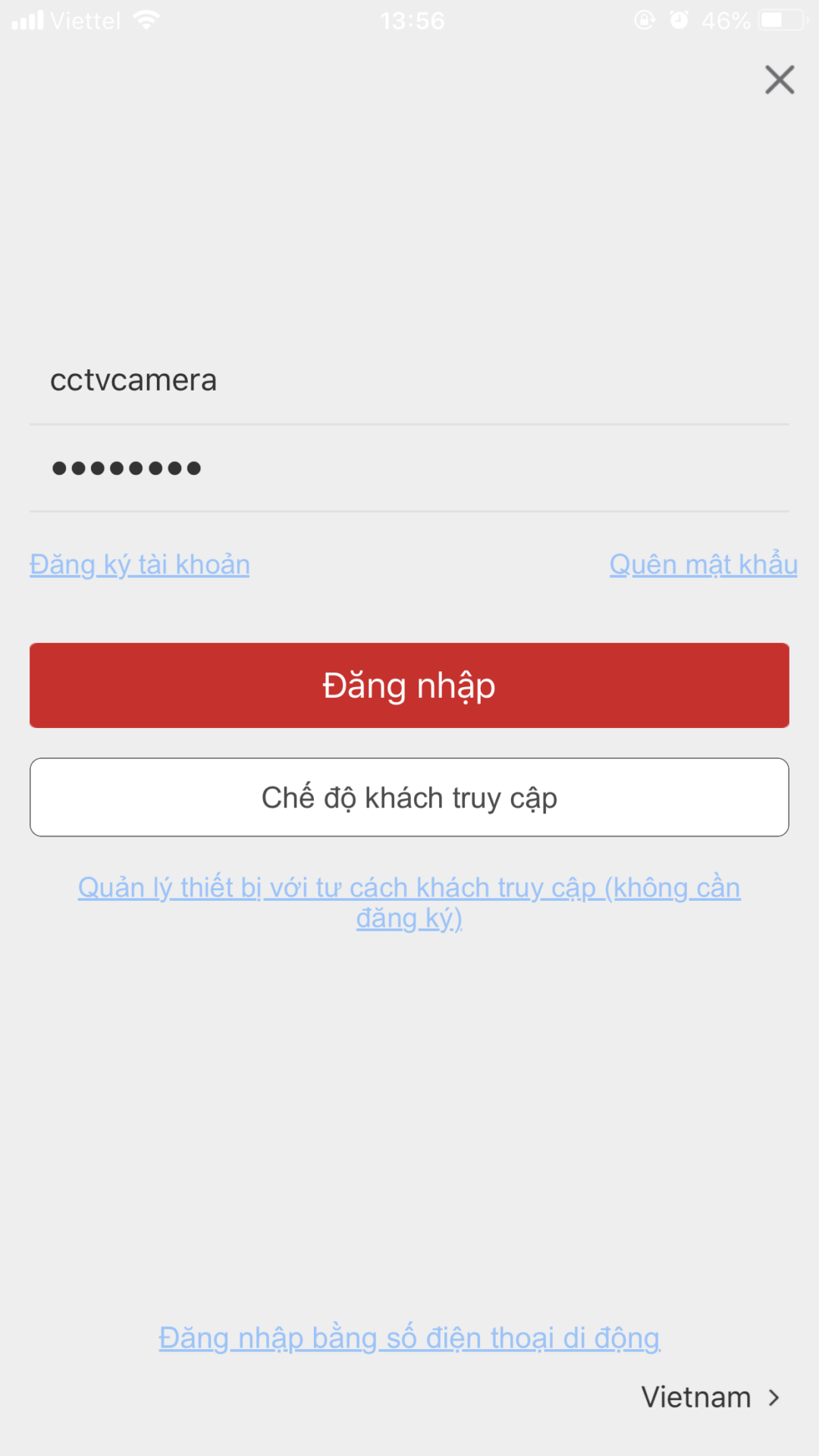Select Chế độ khách truy cập button
Screen dimensions: 819x1456
[x=409, y=798]
